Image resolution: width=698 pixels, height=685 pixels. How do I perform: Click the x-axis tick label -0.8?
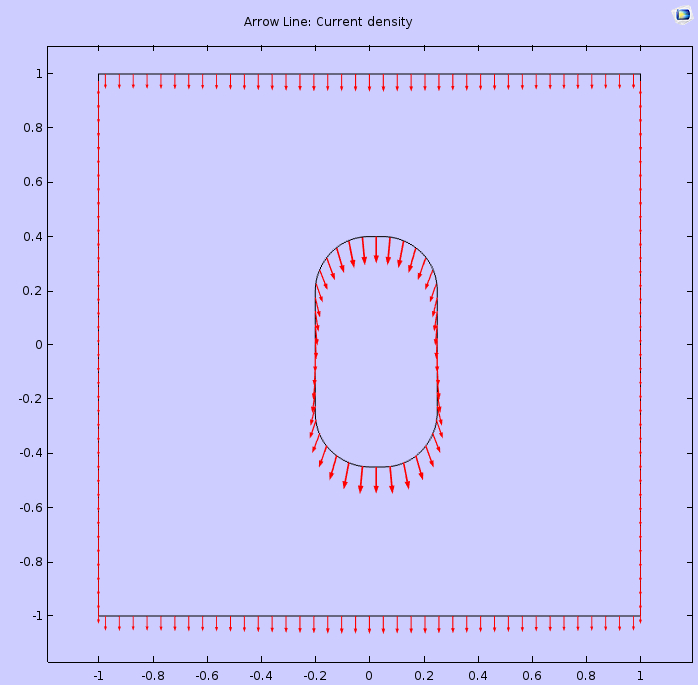pos(153,675)
